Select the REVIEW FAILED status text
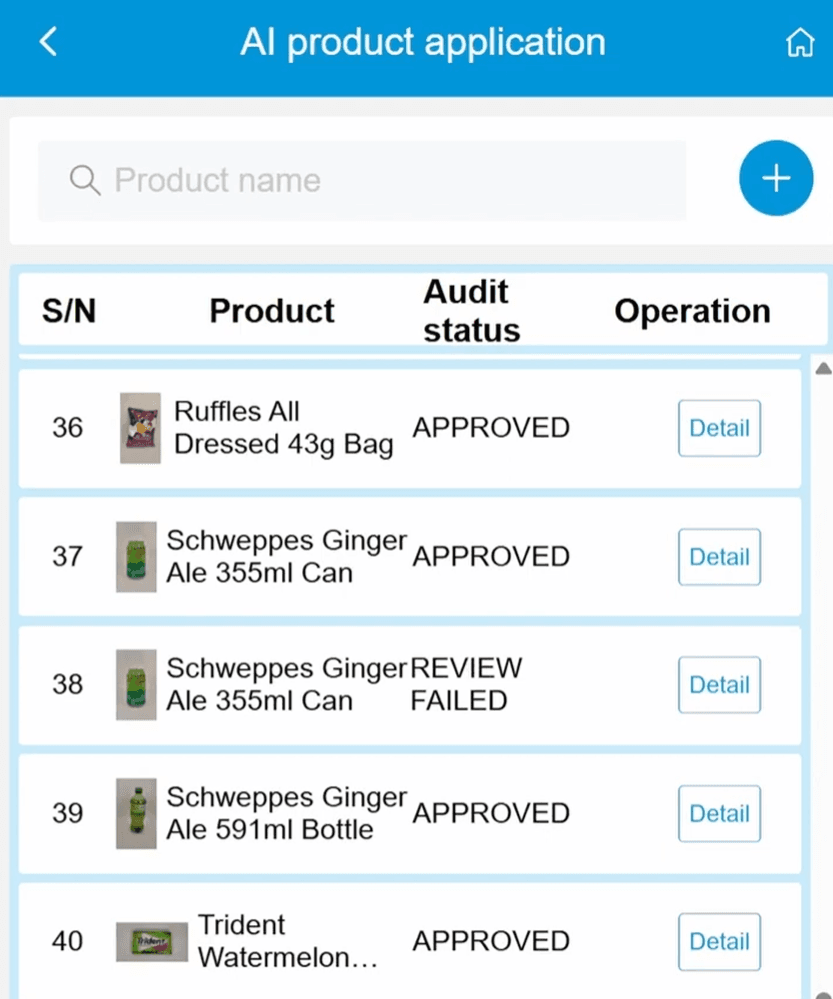Viewport: 833px width, 999px height. click(x=466, y=684)
